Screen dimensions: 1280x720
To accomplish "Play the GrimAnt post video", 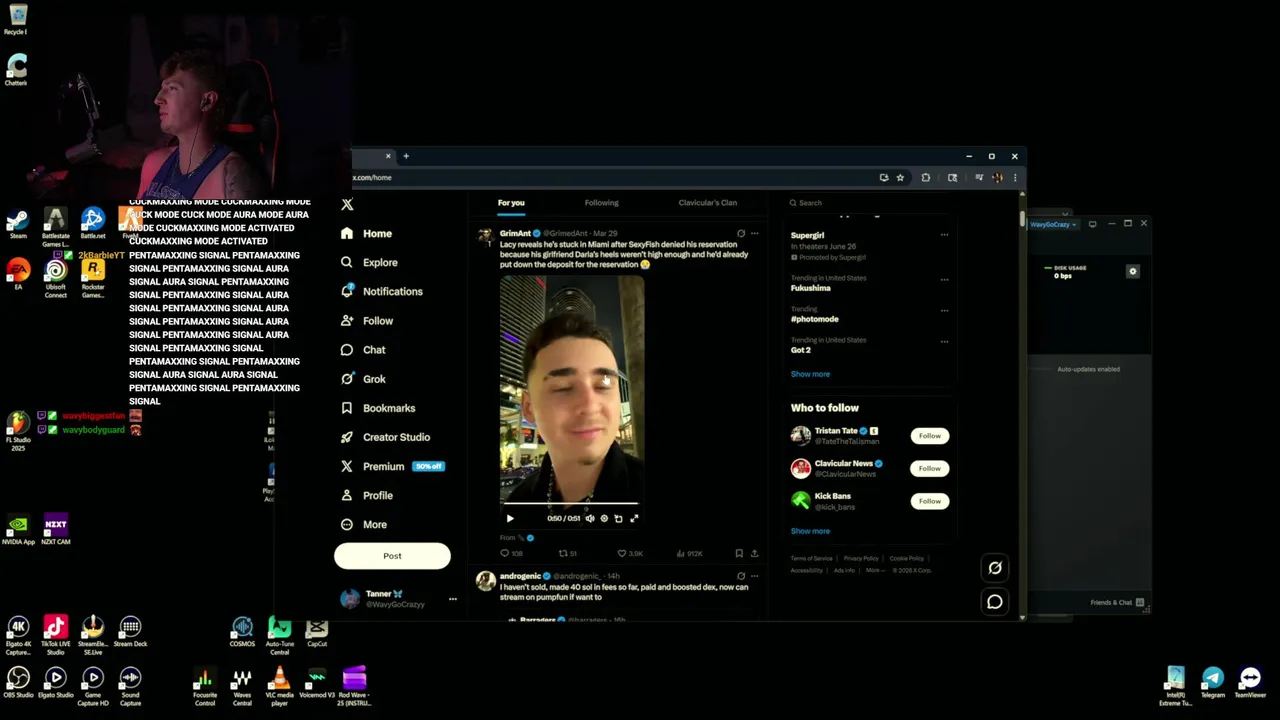I will click(510, 518).
